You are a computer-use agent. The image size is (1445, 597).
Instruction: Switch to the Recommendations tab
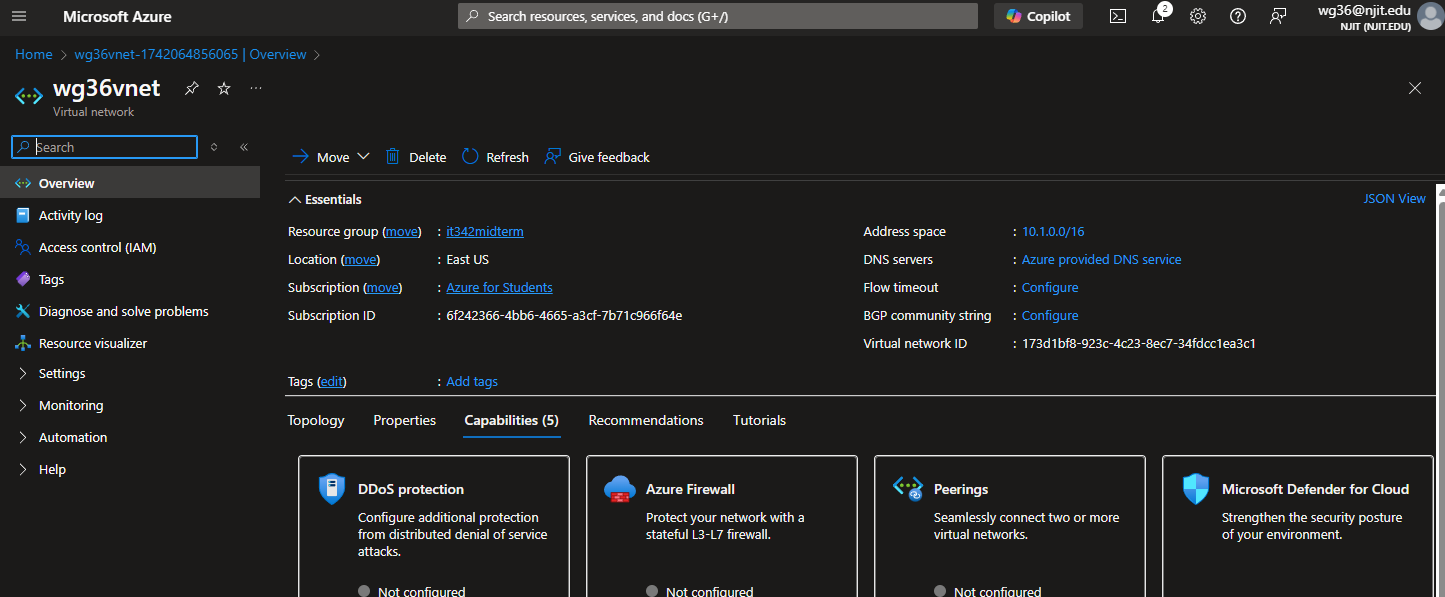646,420
